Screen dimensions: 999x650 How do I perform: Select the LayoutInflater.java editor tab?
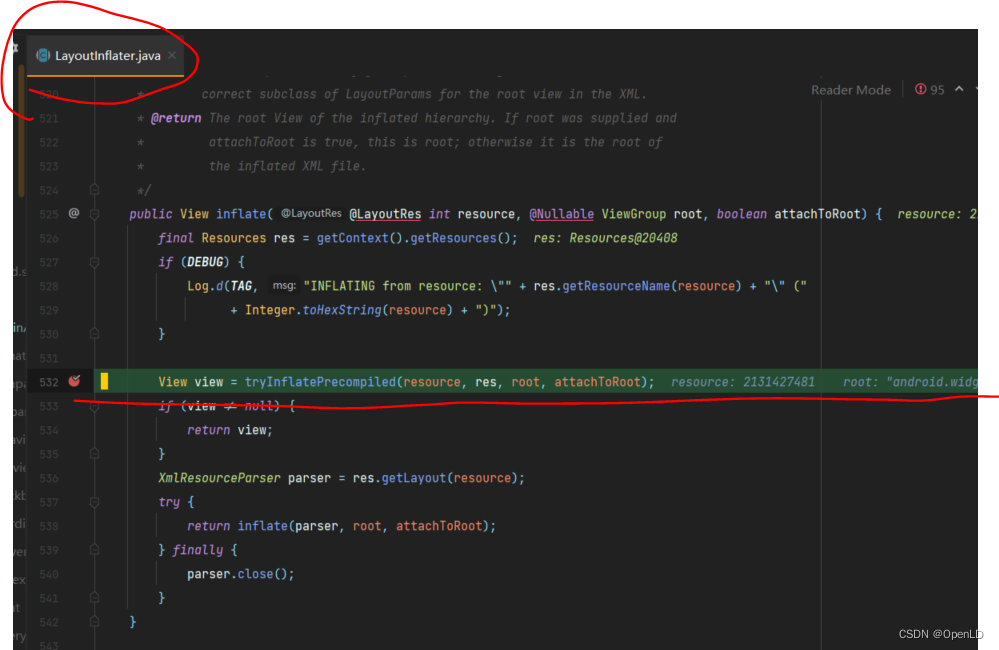click(107, 56)
